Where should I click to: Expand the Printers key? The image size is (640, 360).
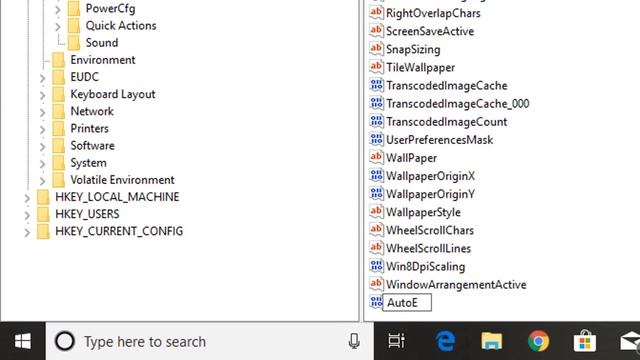tap(42, 129)
